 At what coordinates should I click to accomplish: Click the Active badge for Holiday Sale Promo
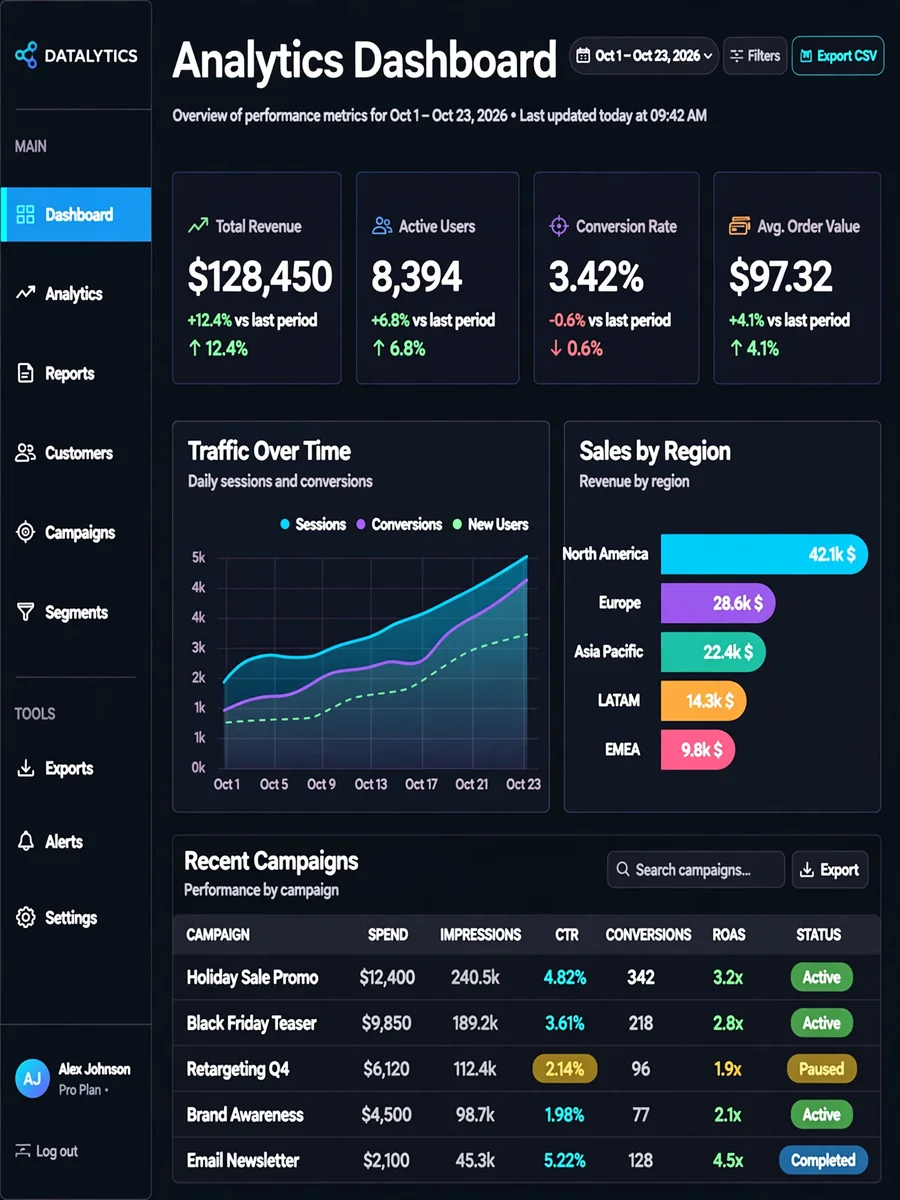point(821,977)
